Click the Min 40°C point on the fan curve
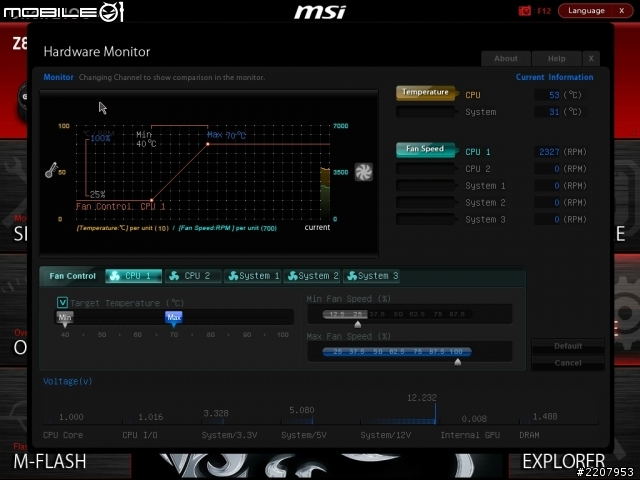640x480 pixels. point(151,200)
